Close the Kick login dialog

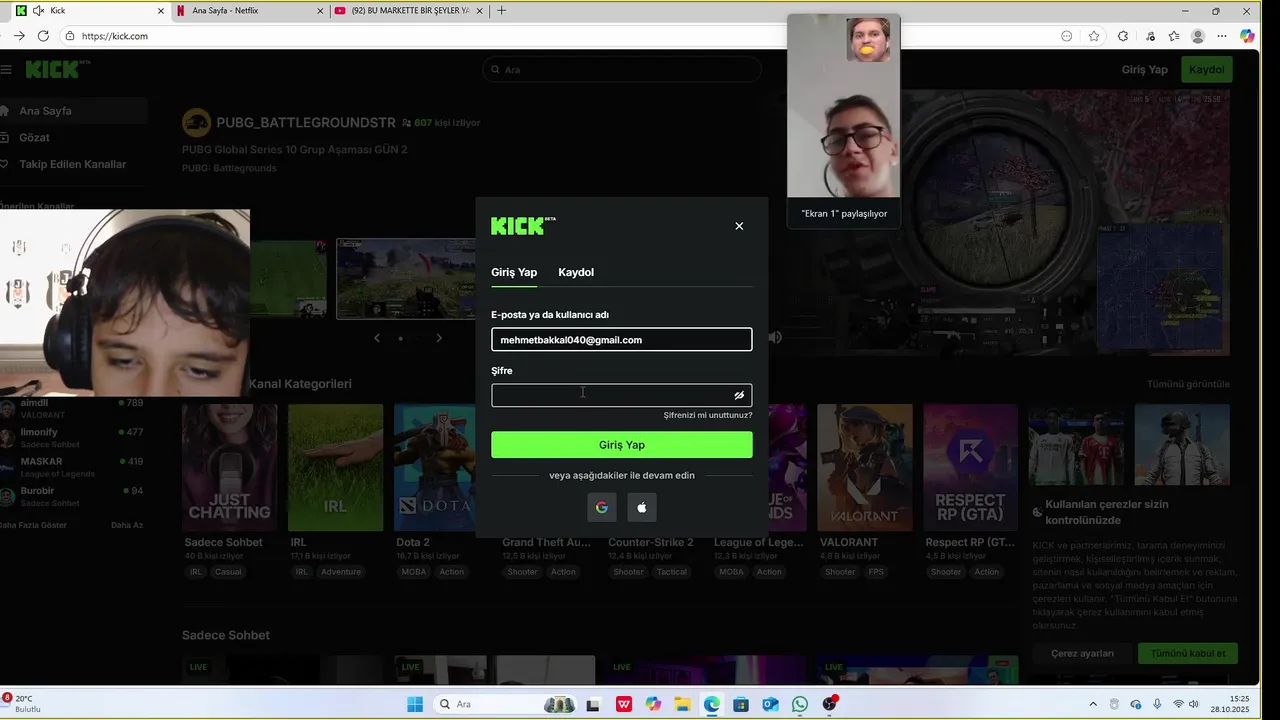point(739,226)
